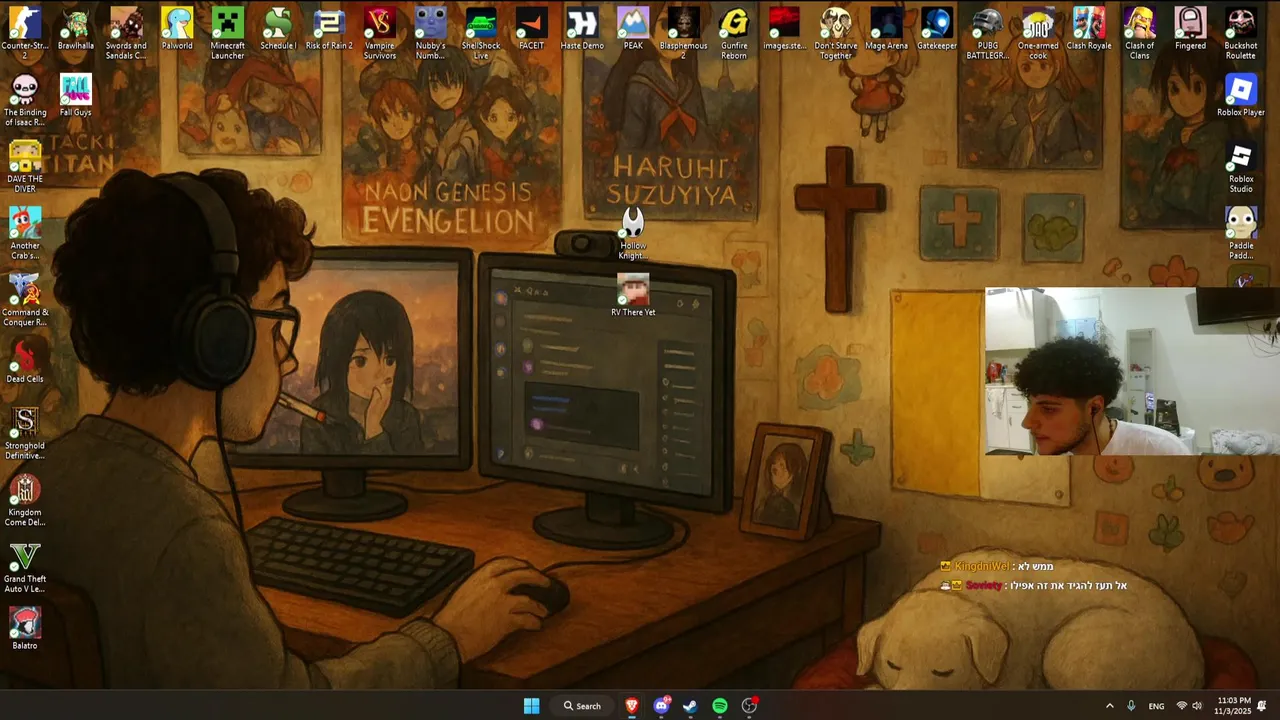The width and height of the screenshot is (1280, 720).
Task: Select the Brawlhalla desktop shortcut
Action: point(76,28)
